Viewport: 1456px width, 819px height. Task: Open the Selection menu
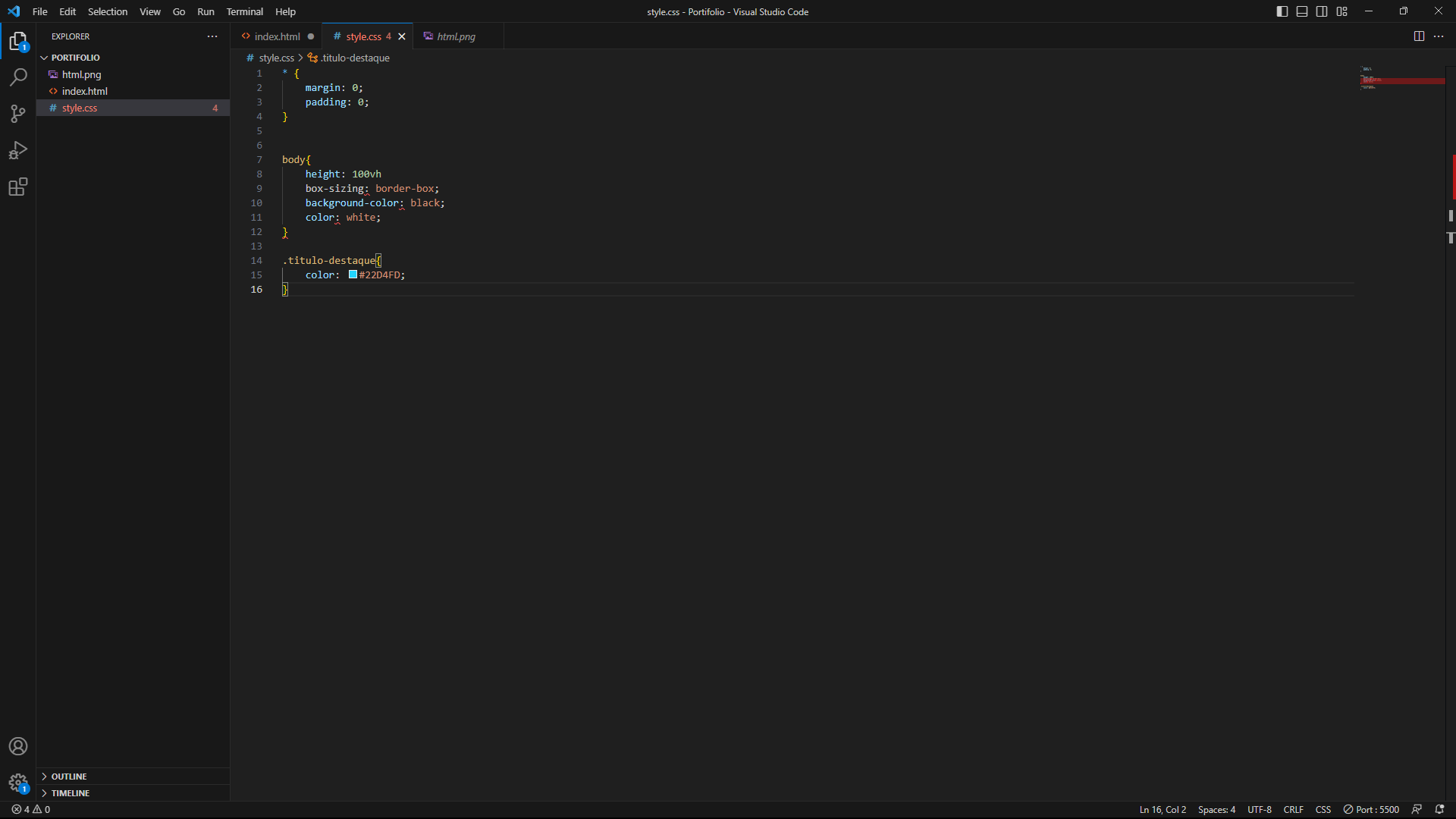(x=108, y=11)
